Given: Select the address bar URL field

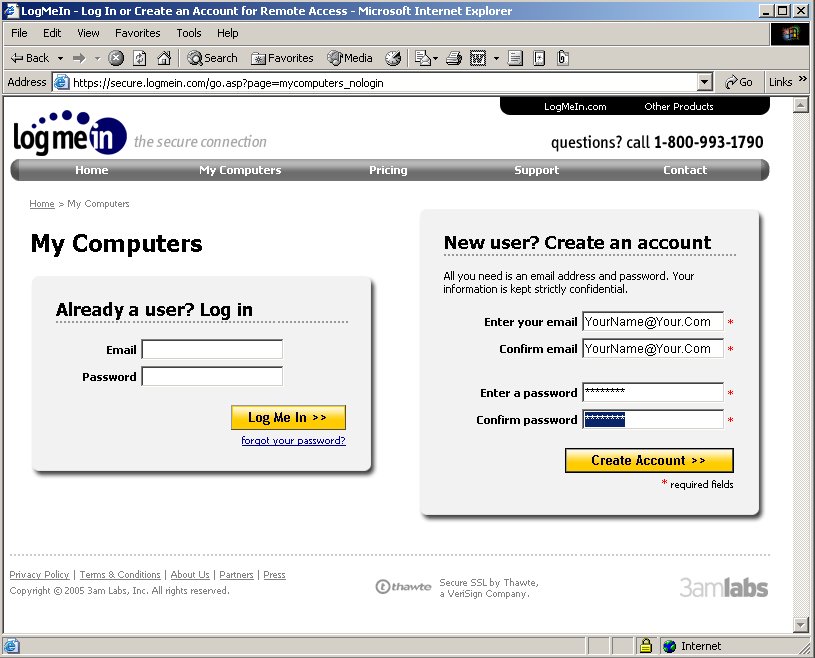Looking at the screenshot, I should [384, 83].
